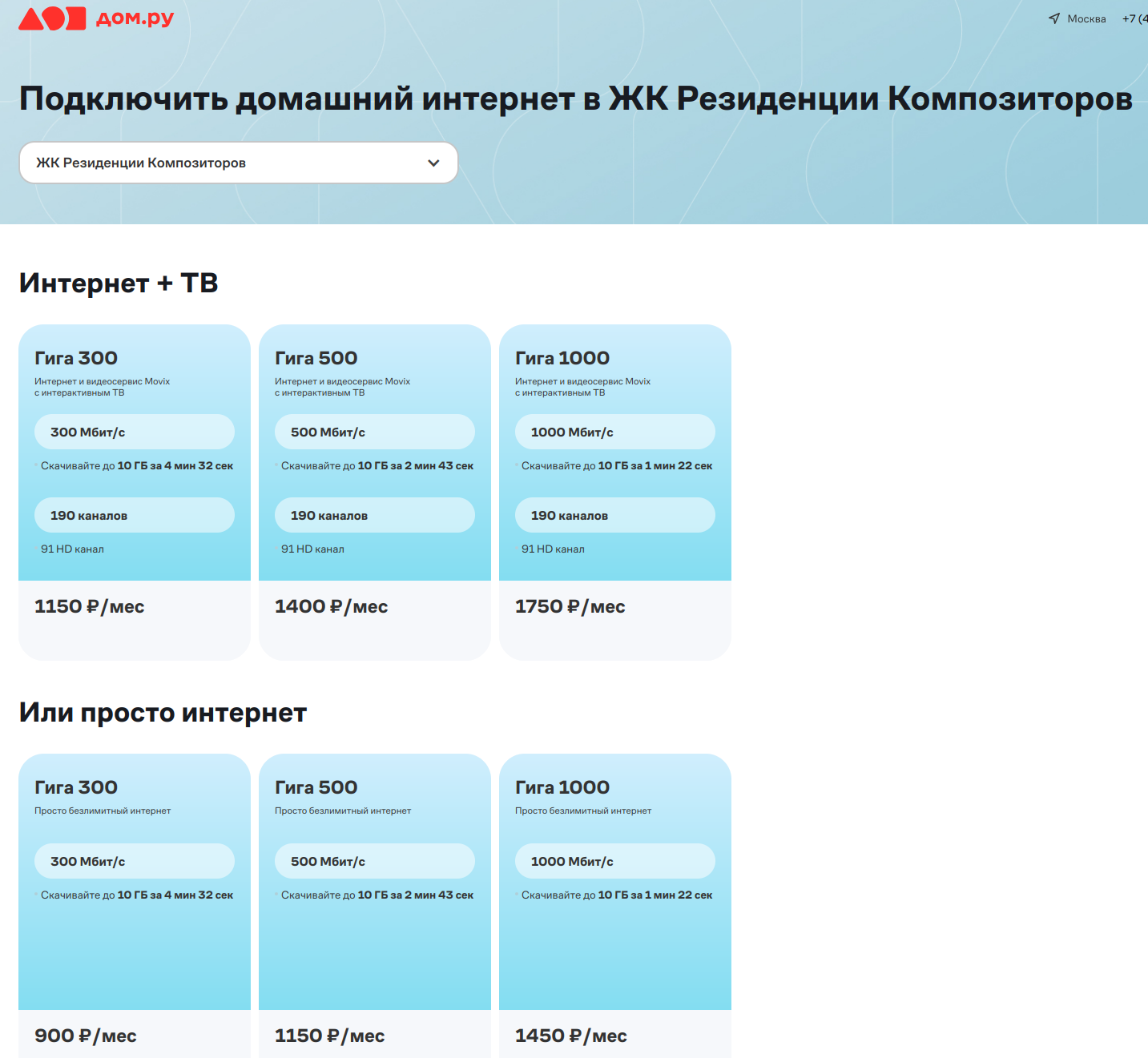This screenshot has height=1058, width=1148.
Task: Select the Гига 300 card title under Интернет + ТВ
Action: pyautogui.click(x=76, y=358)
